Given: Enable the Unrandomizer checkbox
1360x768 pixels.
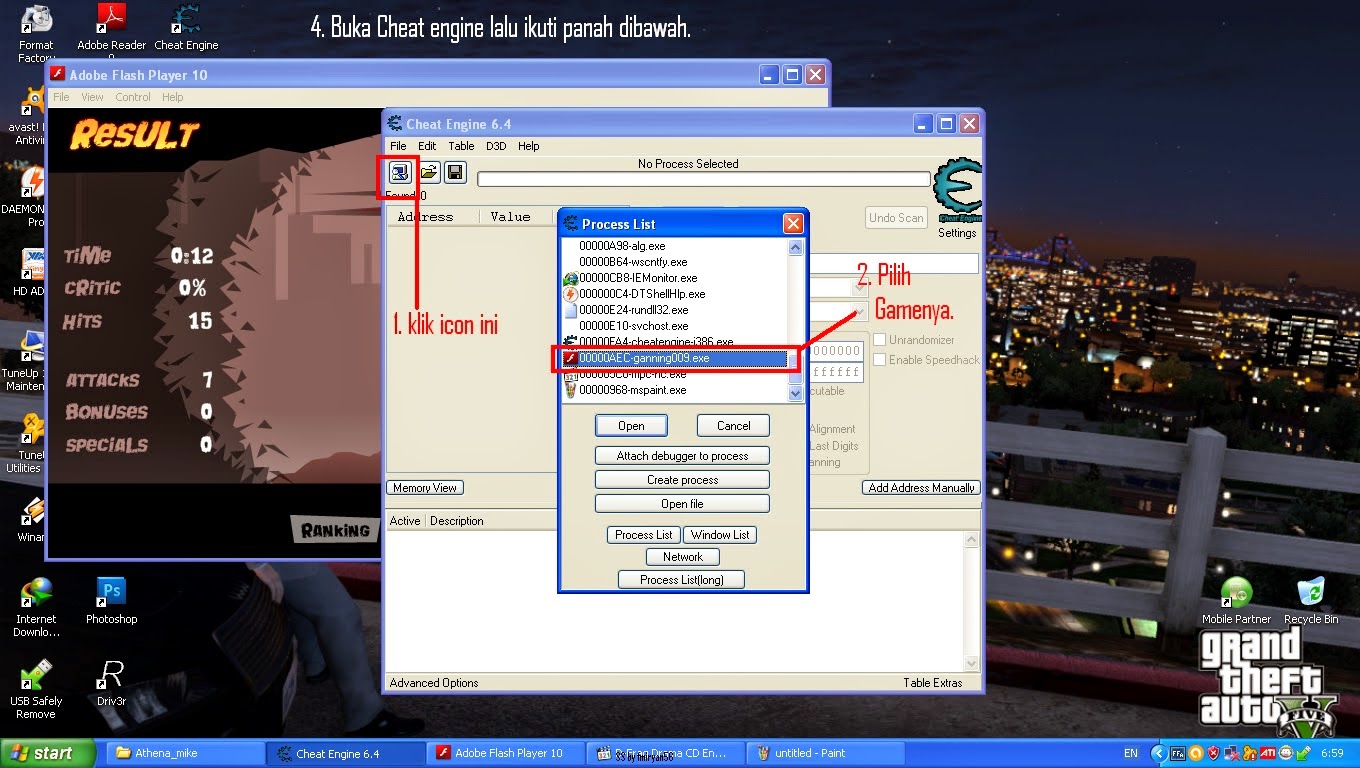Looking at the screenshot, I should pos(880,340).
